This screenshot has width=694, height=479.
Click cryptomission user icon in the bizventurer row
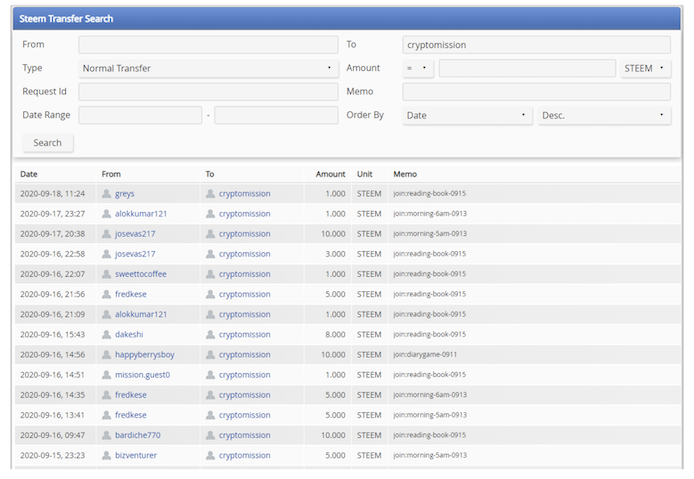(x=210, y=455)
